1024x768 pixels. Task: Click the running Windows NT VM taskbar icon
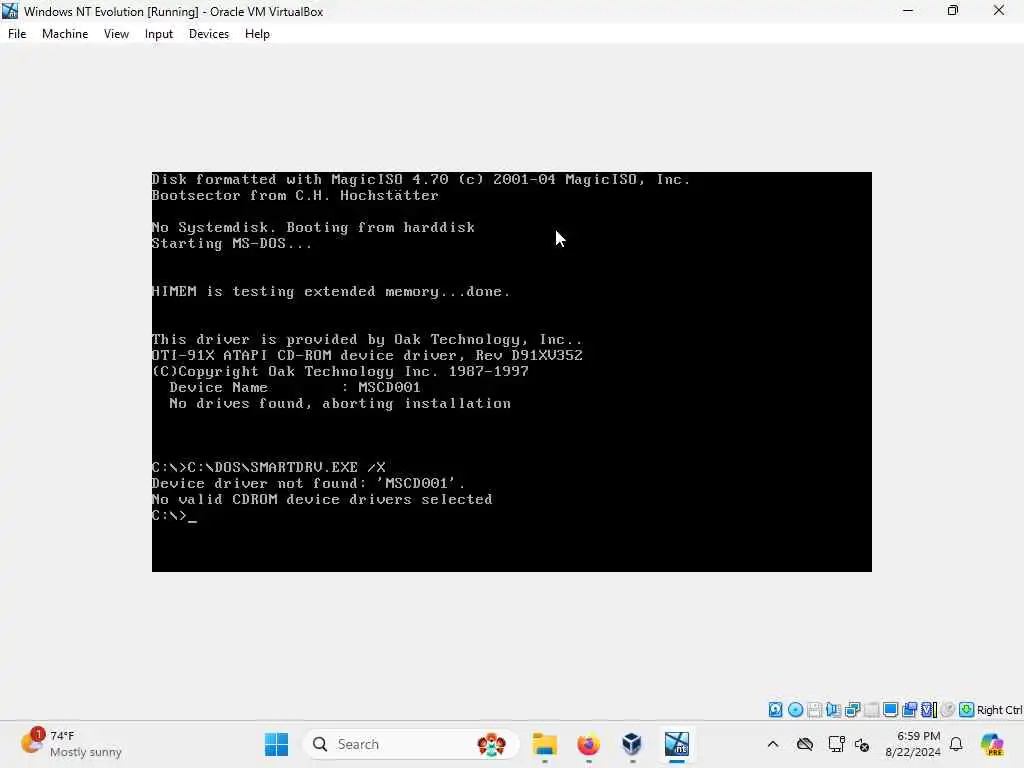(x=677, y=744)
